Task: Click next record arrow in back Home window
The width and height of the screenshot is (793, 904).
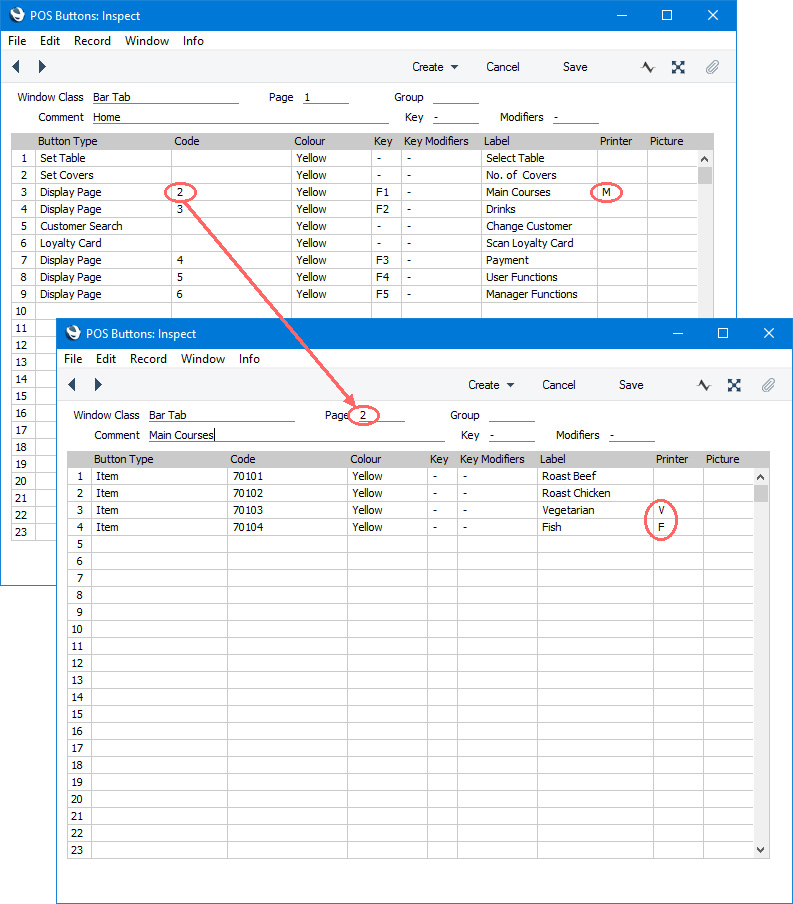Action: [x=42, y=67]
